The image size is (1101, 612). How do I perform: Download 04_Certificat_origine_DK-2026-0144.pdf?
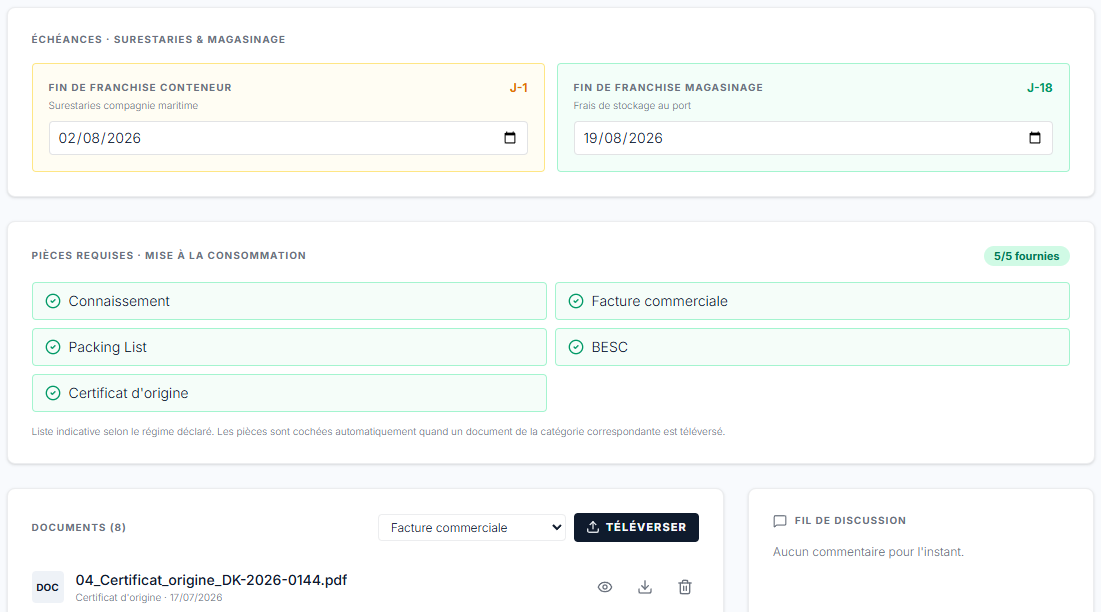(x=645, y=587)
